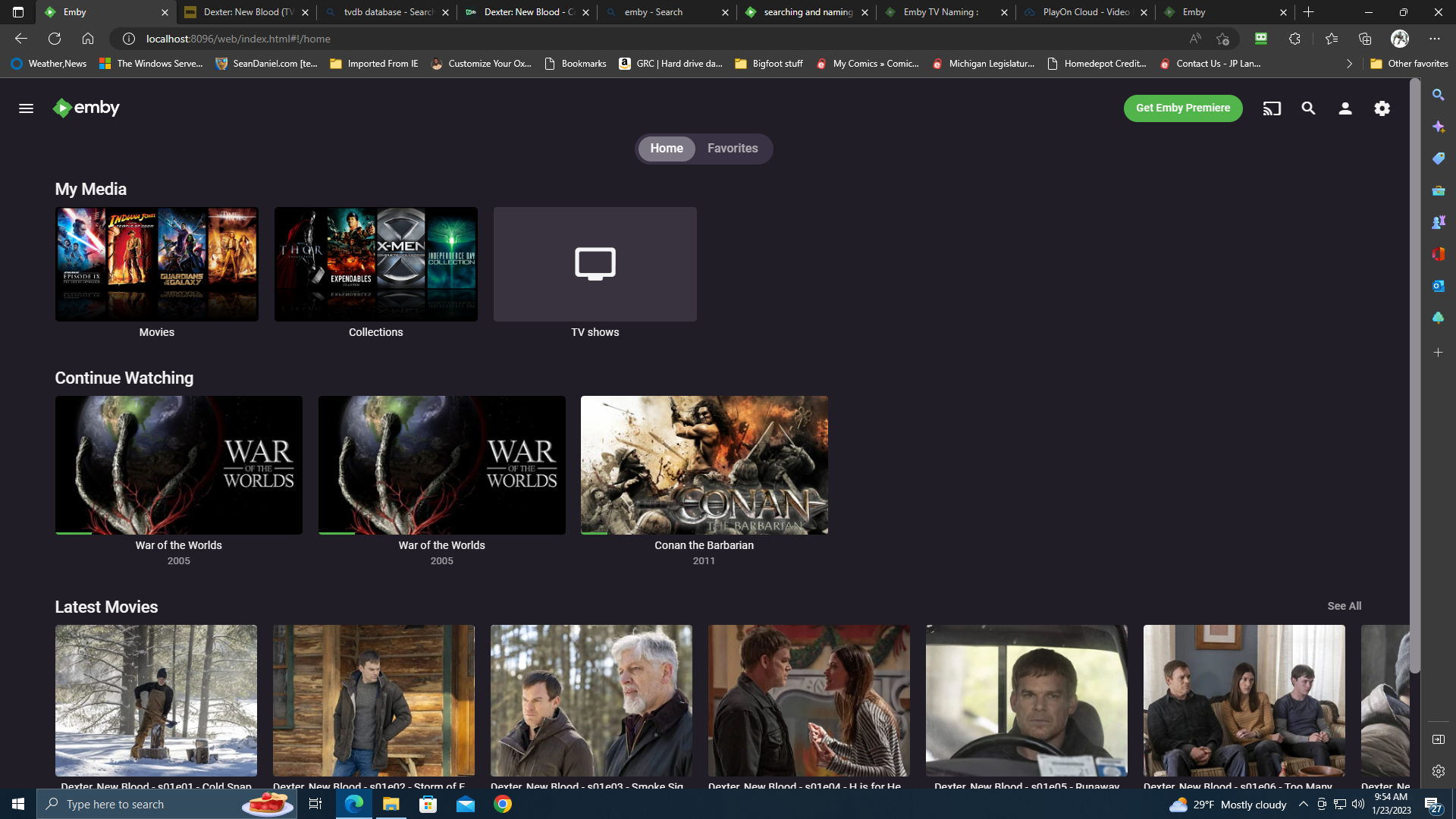
Task: Open the user profile icon
Action: pyautogui.click(x=1345, y=108)
